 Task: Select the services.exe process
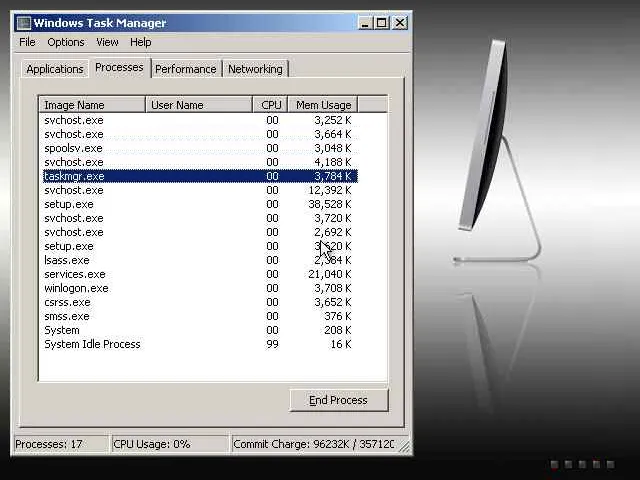click(x=200, y=274)
